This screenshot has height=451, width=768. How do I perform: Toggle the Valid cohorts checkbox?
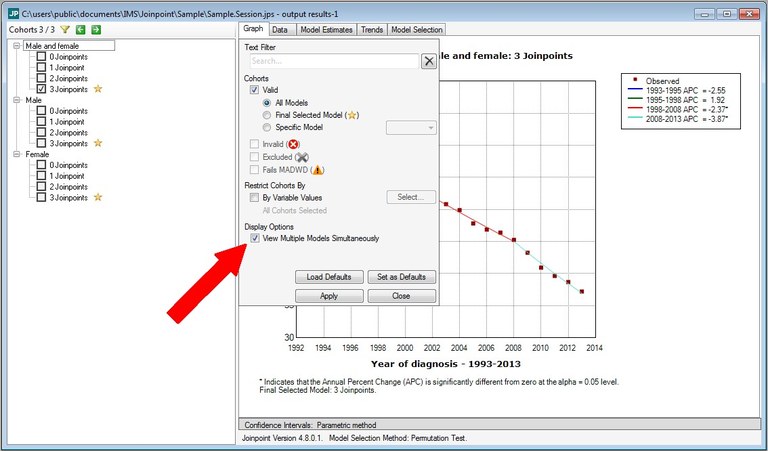[x=256, y=90]
